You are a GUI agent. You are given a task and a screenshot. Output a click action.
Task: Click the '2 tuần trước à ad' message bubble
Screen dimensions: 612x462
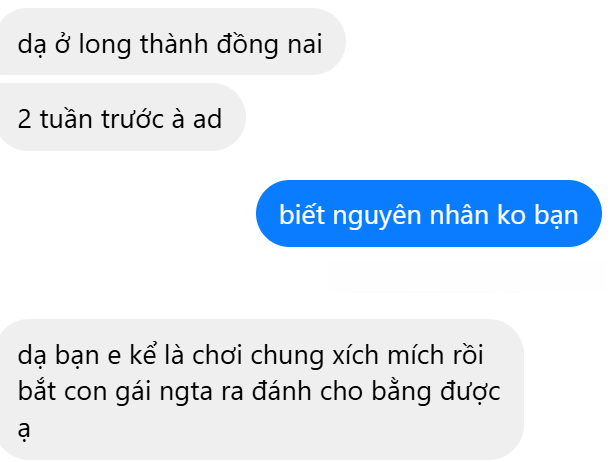point(120,117)
